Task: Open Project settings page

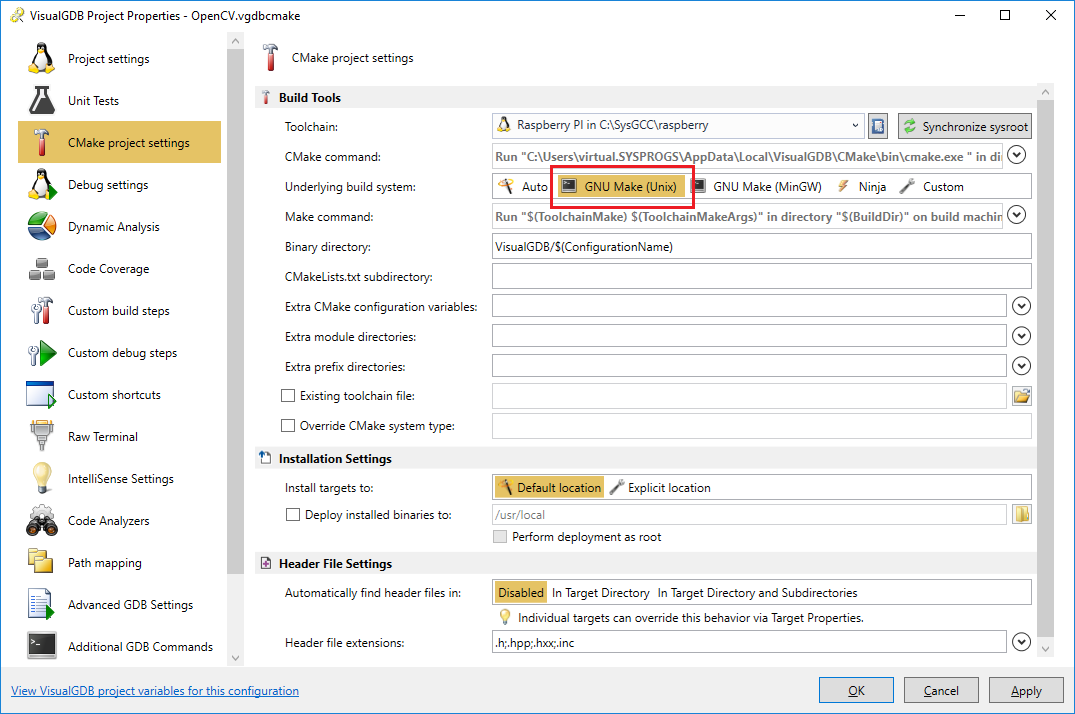Action: point(119,58)
